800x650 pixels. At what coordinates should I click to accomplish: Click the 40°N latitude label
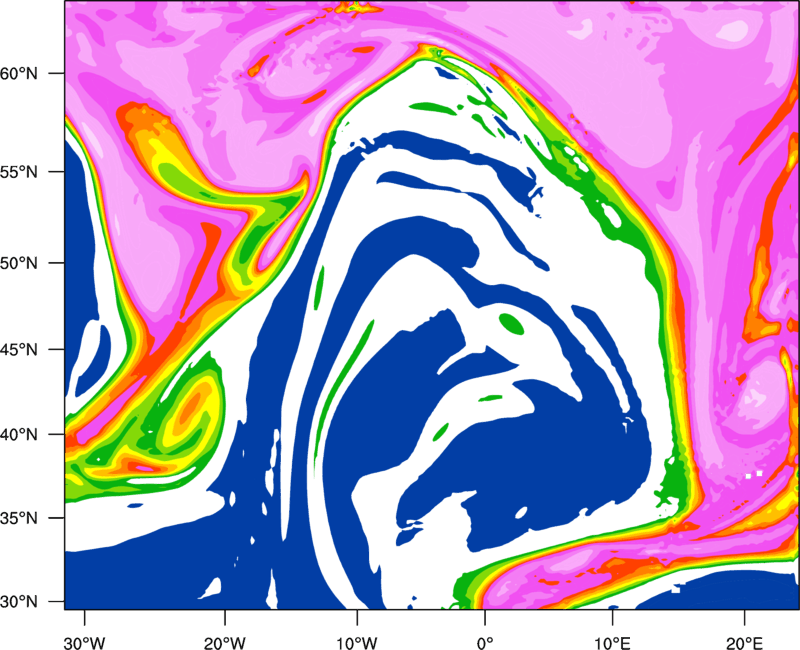pos(19,435)
